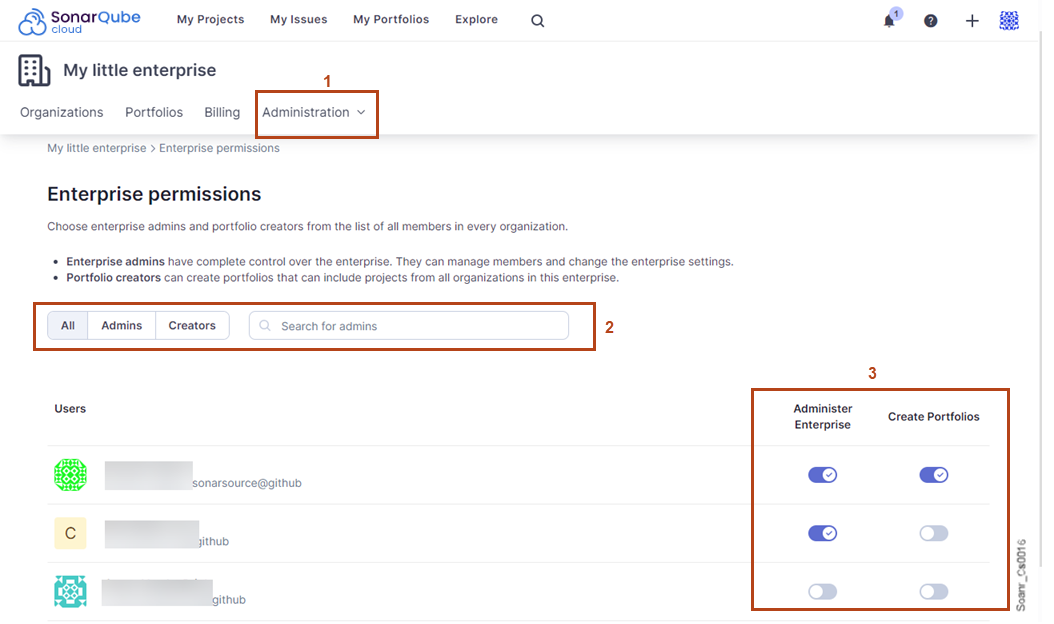Open the user account avatar
This screenshot has width=1054, height=624.
click(x=1009, y=21)
